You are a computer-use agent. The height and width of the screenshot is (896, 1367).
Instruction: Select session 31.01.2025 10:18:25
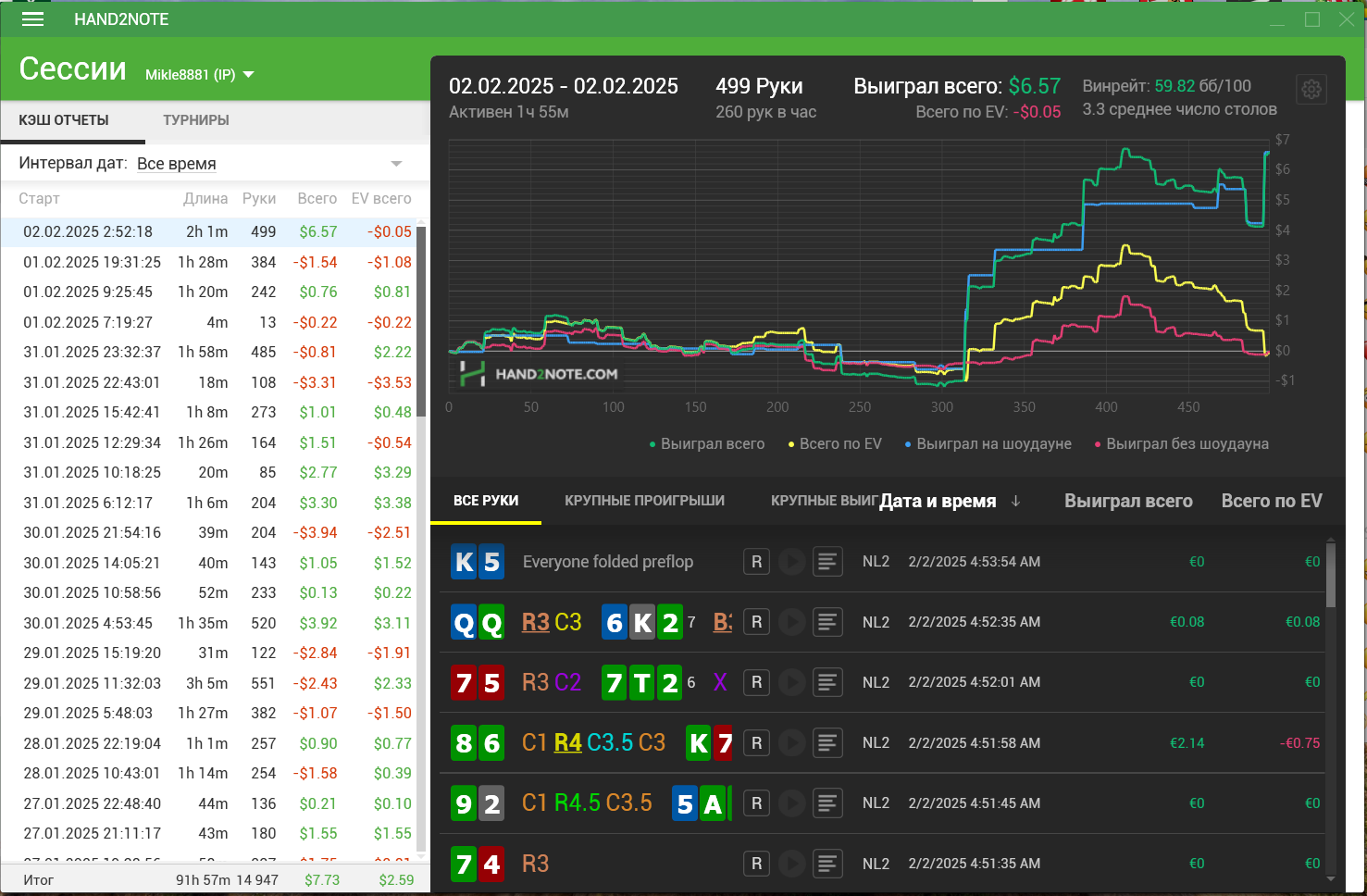(x=208, y=472)
